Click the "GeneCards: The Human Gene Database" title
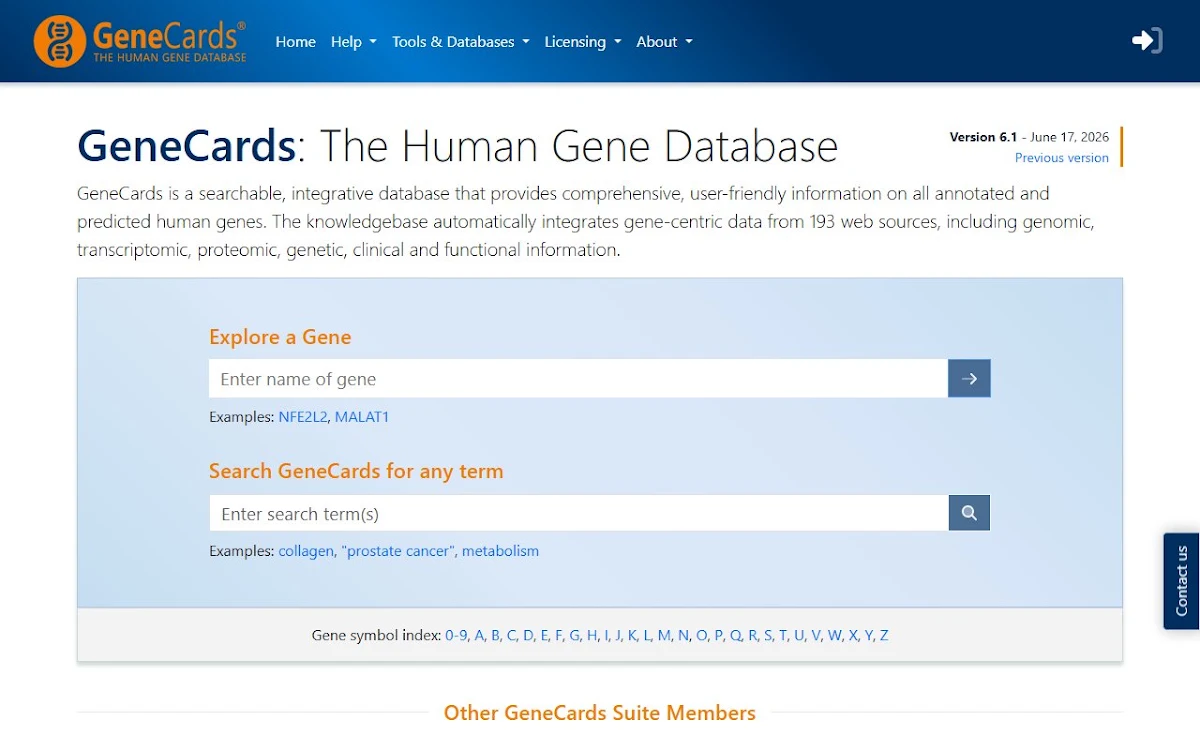Viewport: 1200px width, 750px height. (x=457, y=146)
